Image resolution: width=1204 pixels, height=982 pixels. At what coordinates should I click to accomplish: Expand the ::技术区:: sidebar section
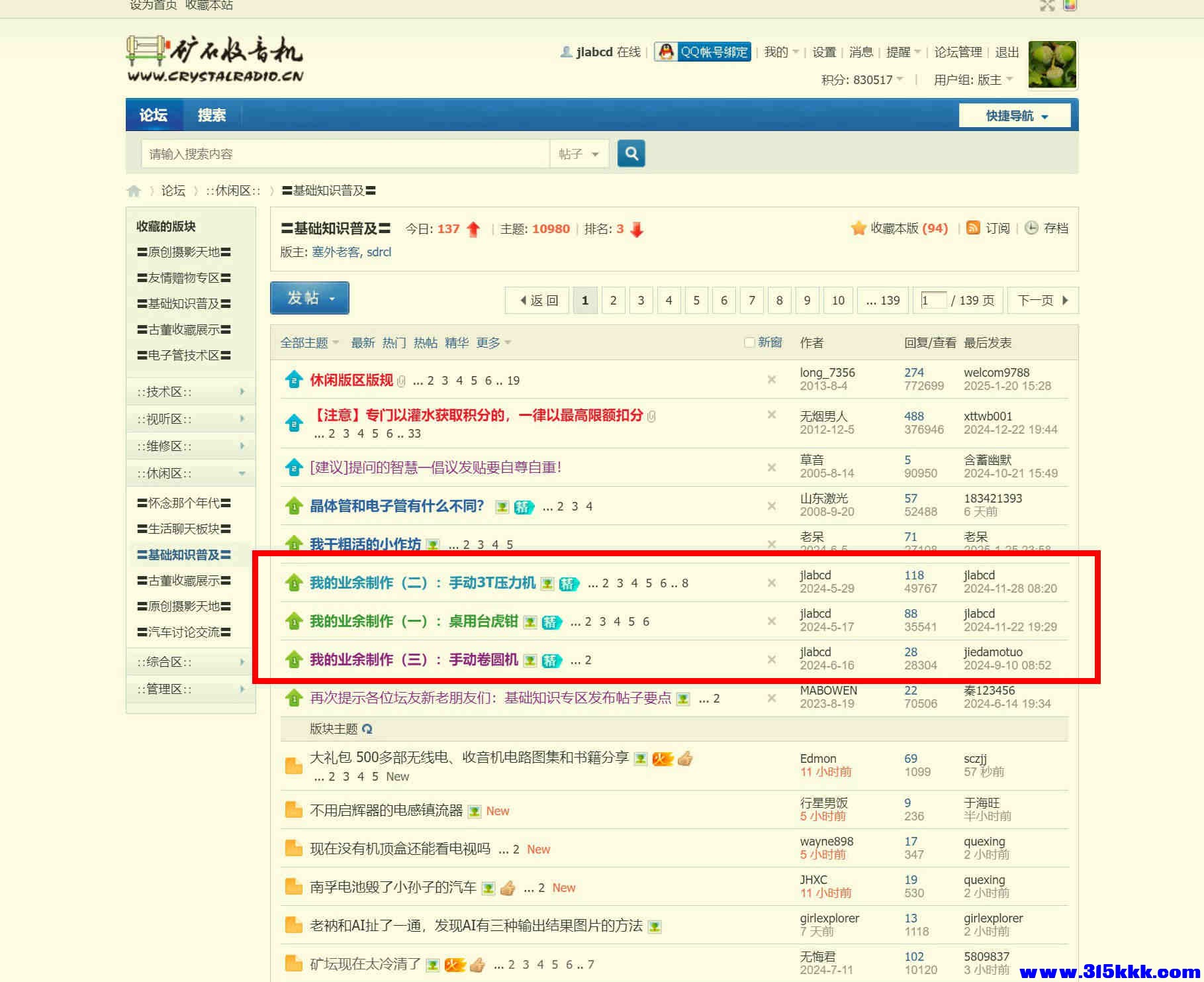[242, 391]
